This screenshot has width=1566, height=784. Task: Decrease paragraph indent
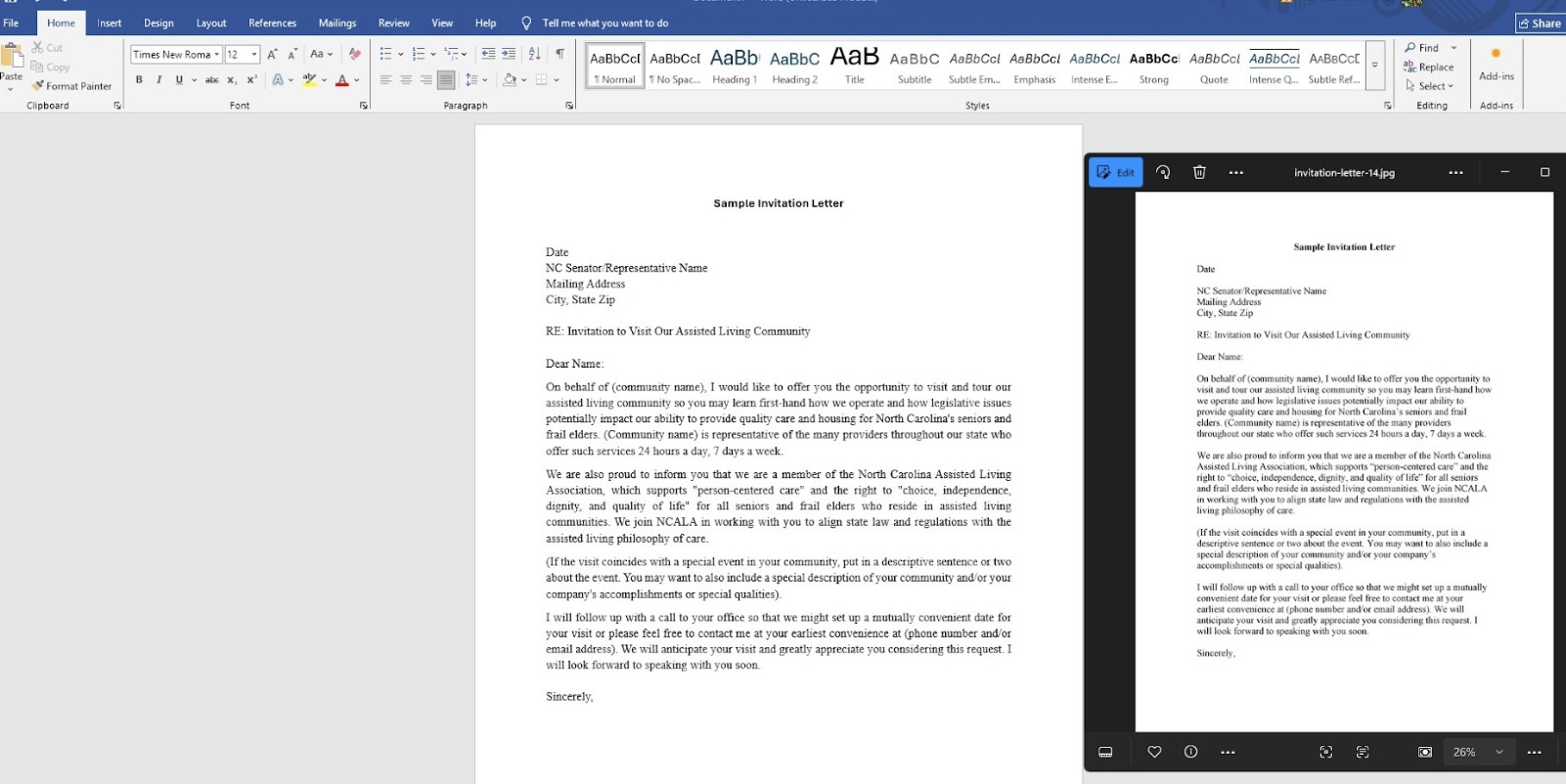coord(488,54)
